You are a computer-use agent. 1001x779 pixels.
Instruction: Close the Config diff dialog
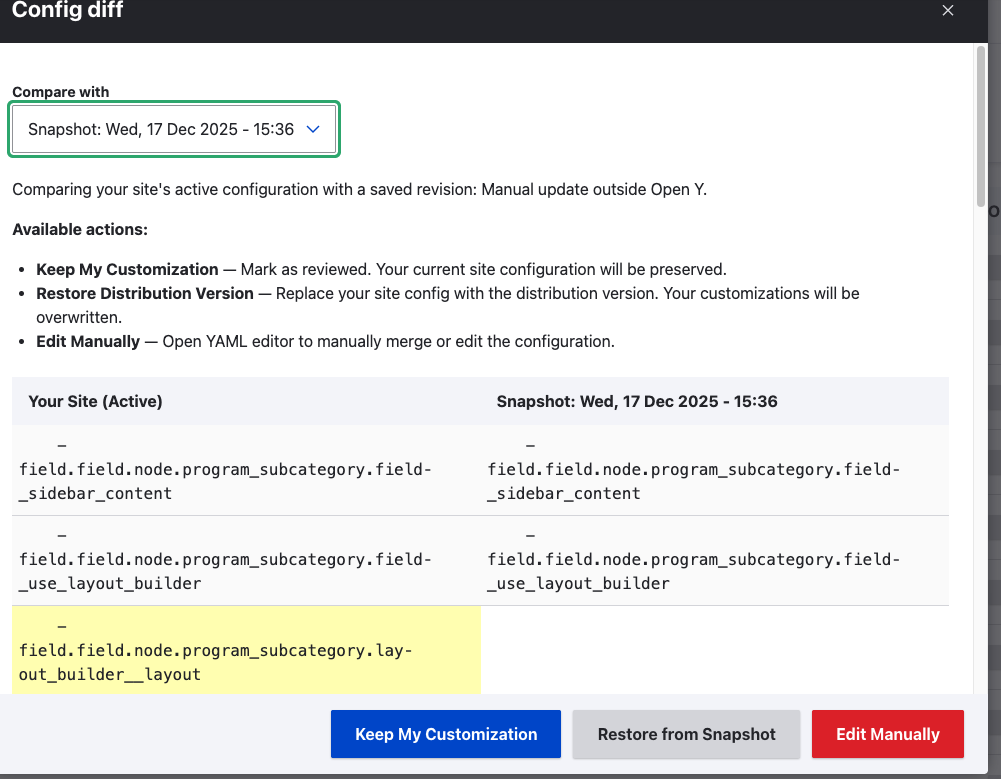tap(948, 11)
